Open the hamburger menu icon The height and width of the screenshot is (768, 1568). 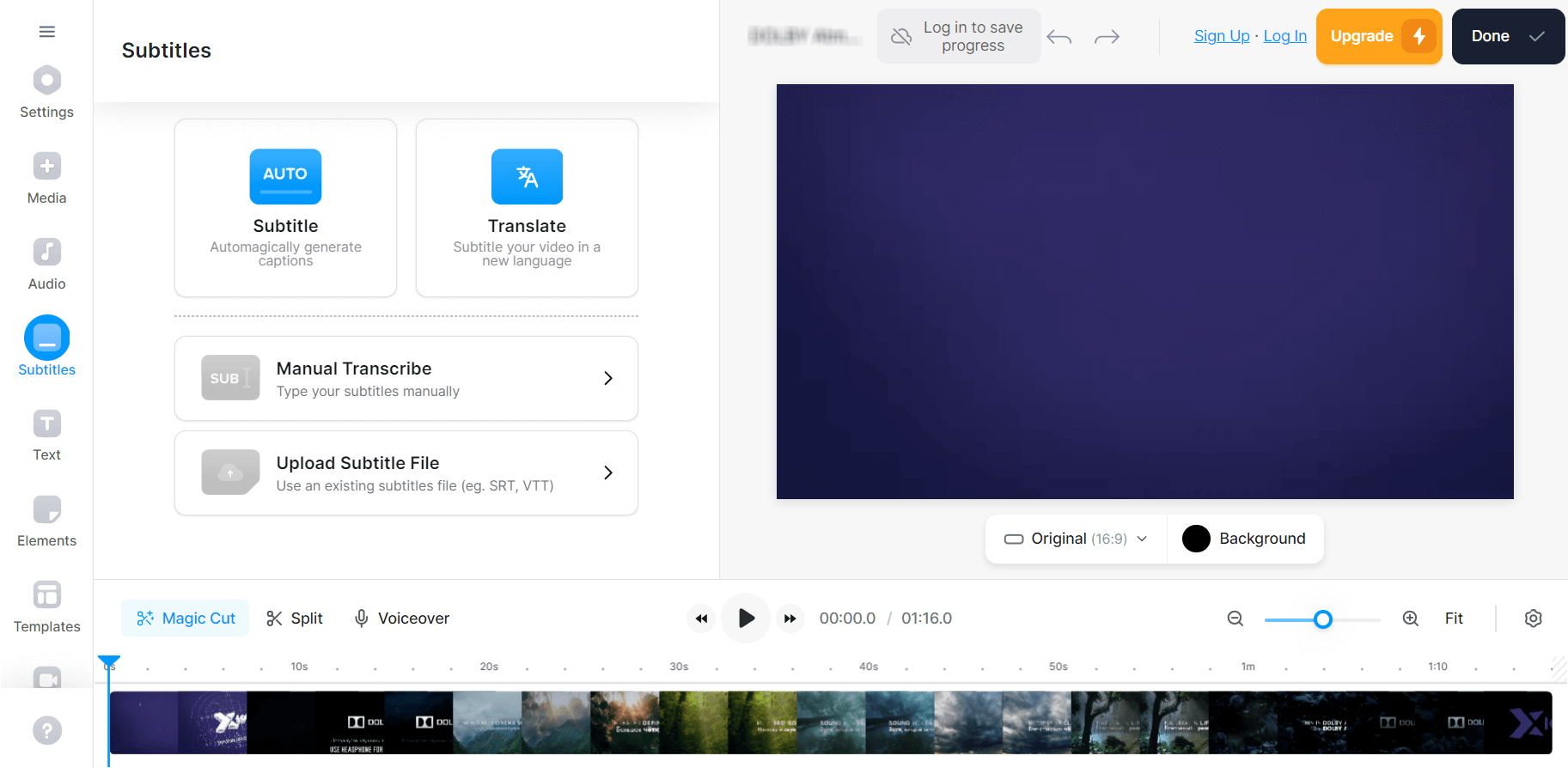pyautogui.click(x=47, y=32)
